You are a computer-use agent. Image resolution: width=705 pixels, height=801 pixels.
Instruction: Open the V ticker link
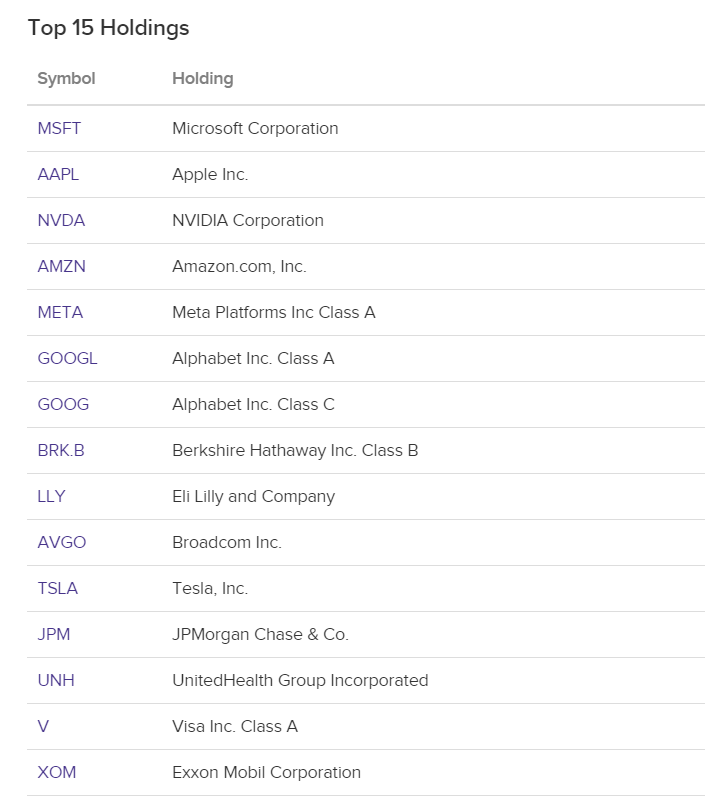(x=43, y=726)
